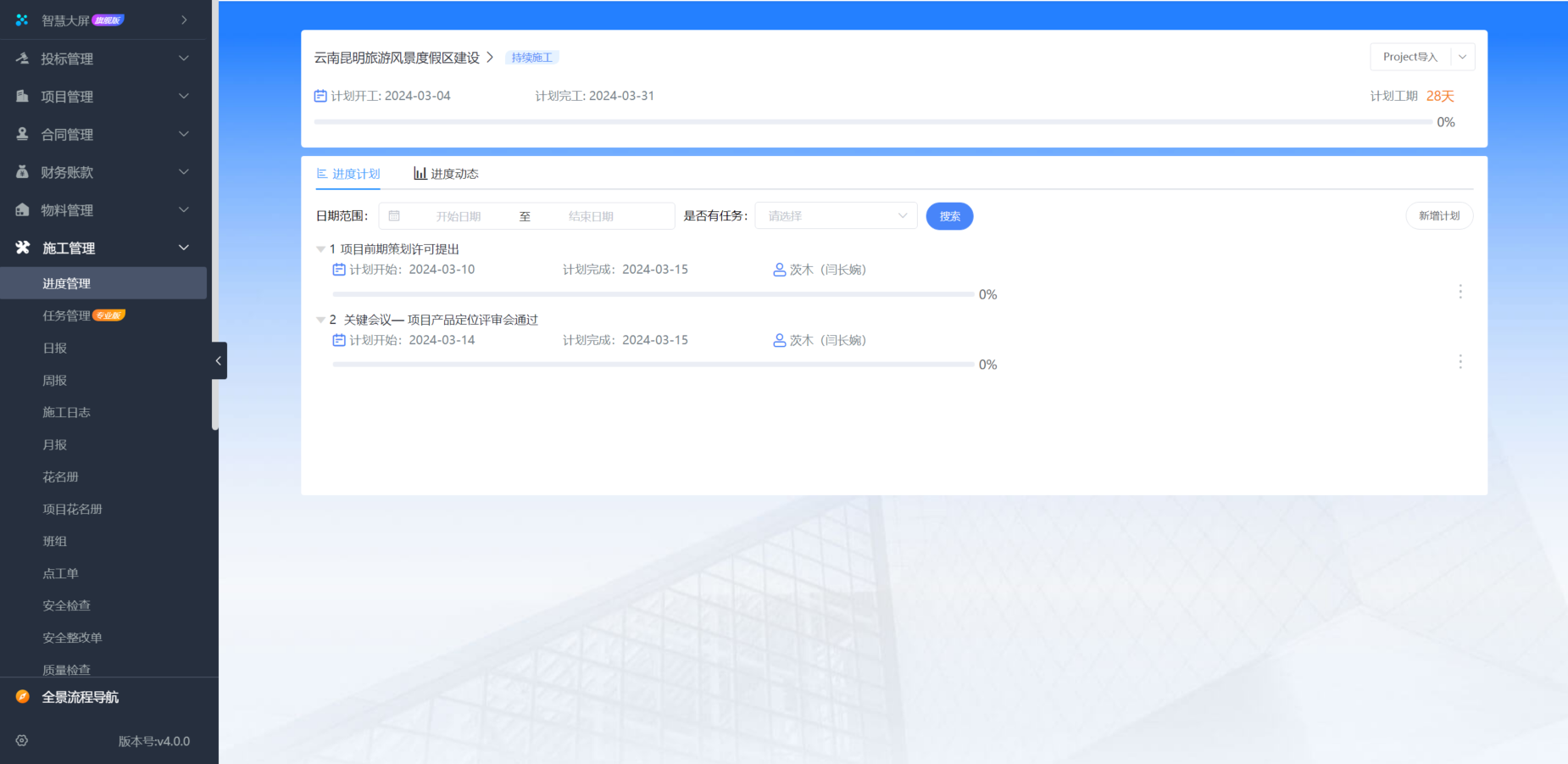Viewport: 1568px width, 764px height.
Task: Open the three-dot menu for task 2
Action: tap(1460, 362)
